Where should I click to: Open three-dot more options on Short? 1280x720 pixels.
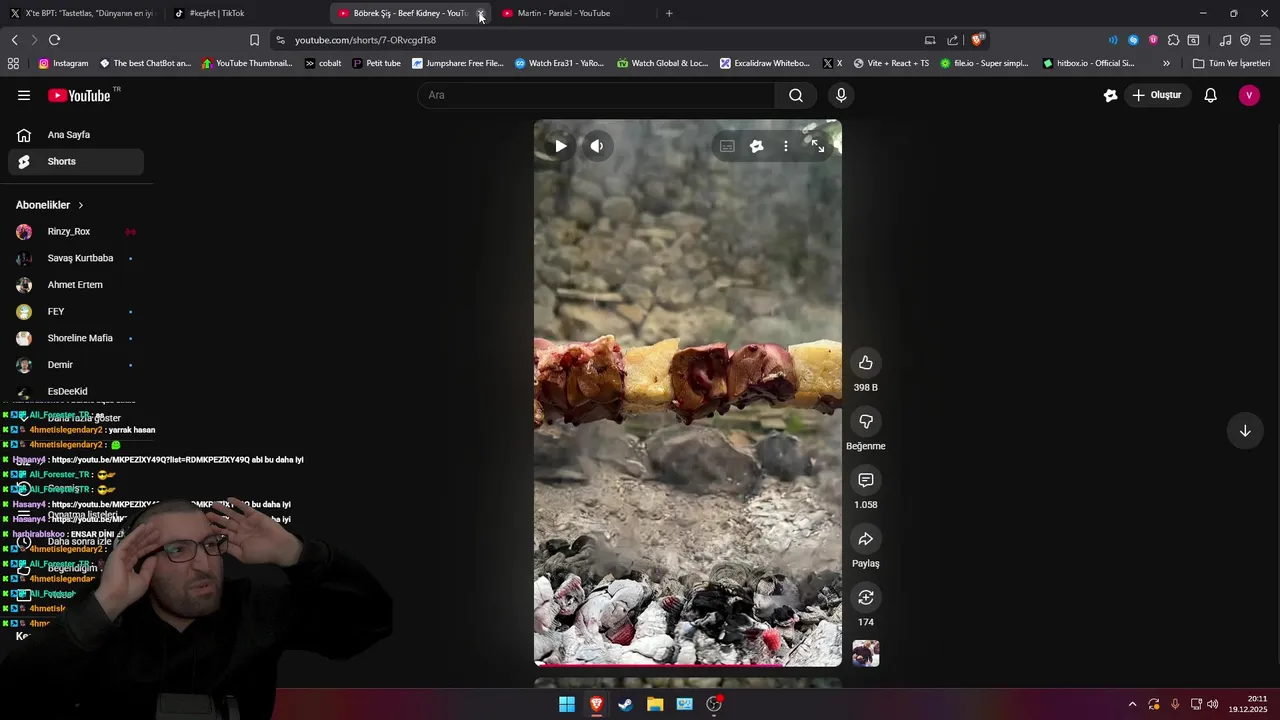click(x=786, y=146)
